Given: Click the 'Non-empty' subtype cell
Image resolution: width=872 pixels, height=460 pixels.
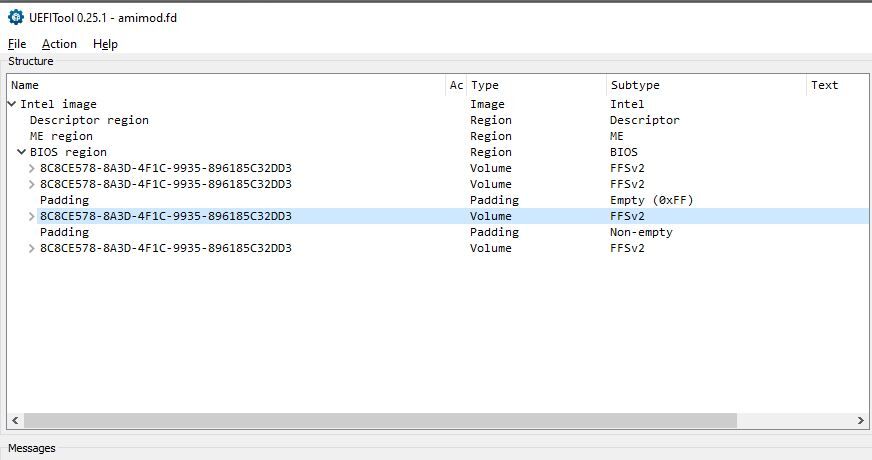Looking at the screenshot, I should (x=641, y=232).
